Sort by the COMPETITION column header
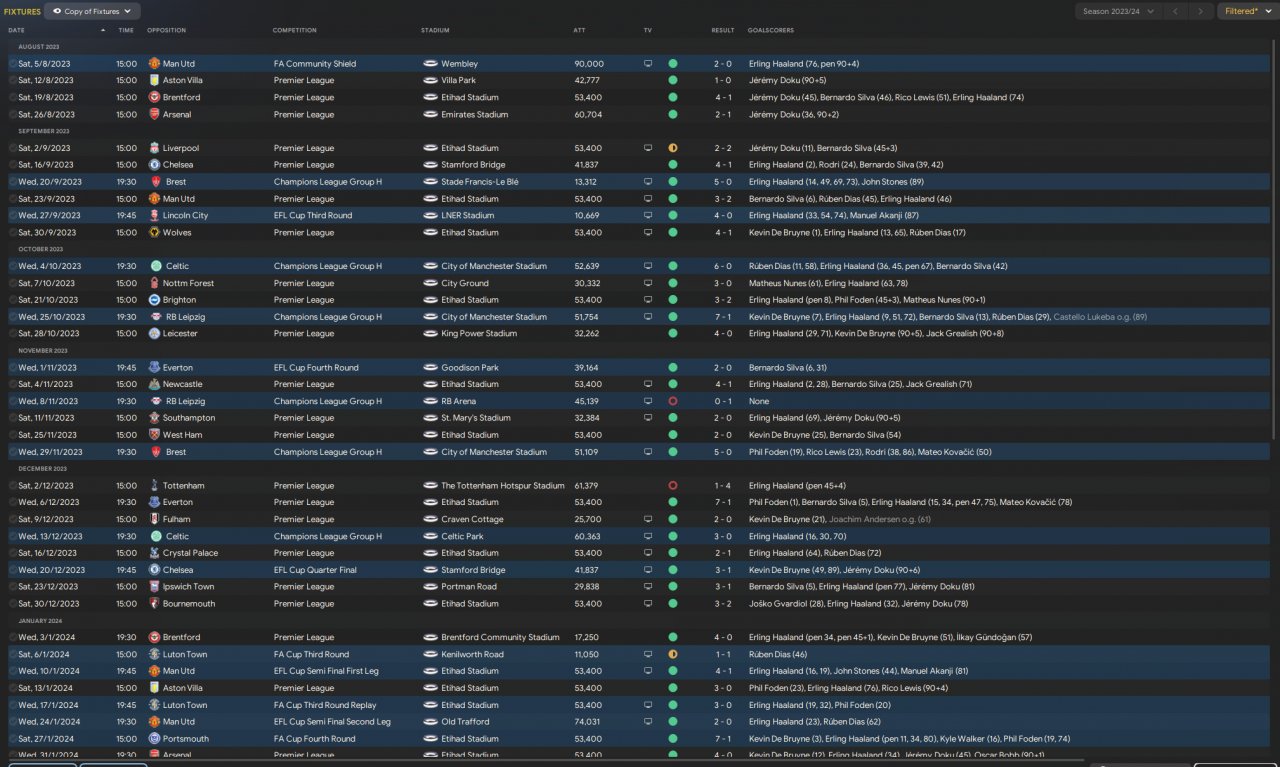The height and width of the screenshot is (767, 1280). (x=294, y=30)
